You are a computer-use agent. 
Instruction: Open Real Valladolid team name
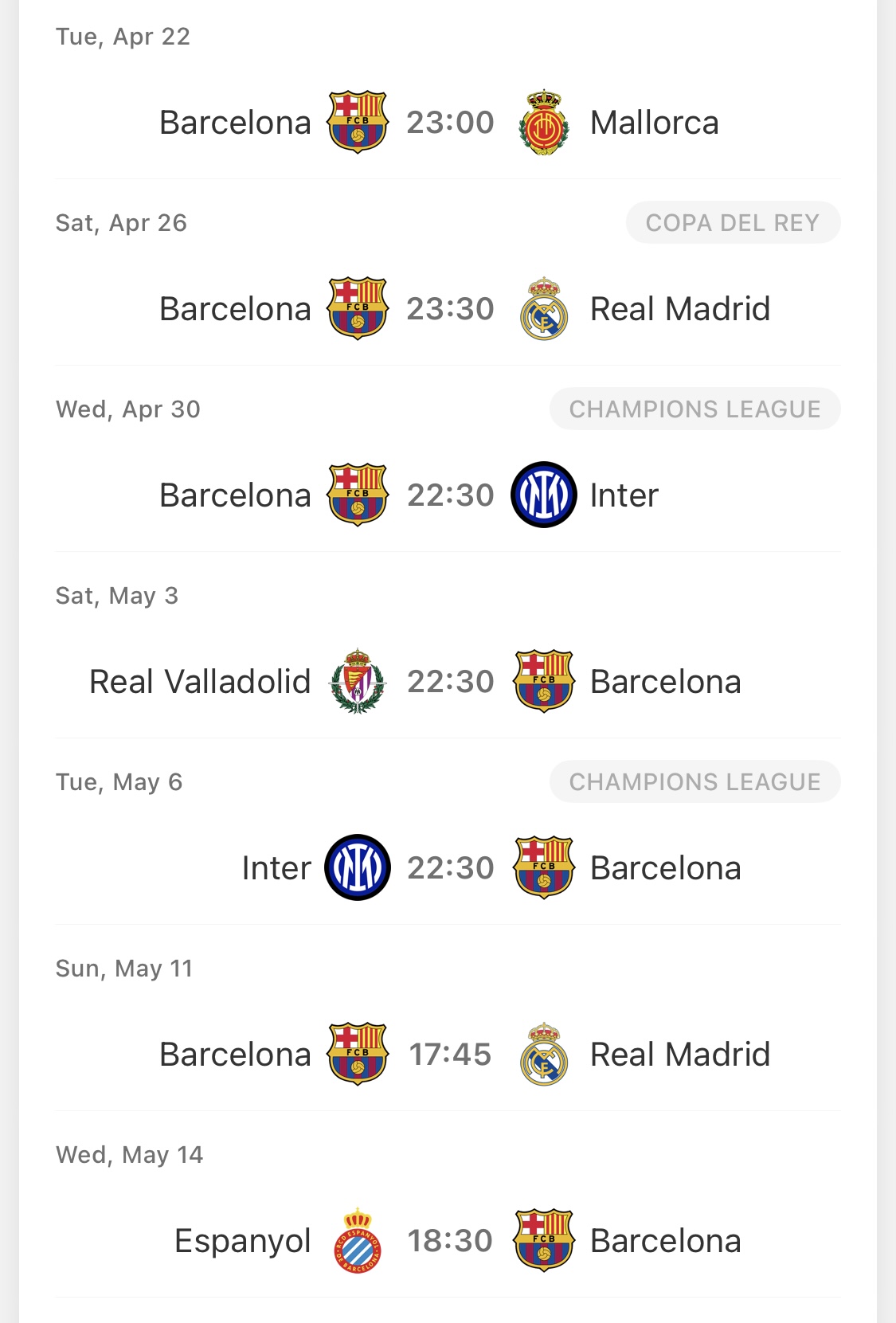pos(200,682)
